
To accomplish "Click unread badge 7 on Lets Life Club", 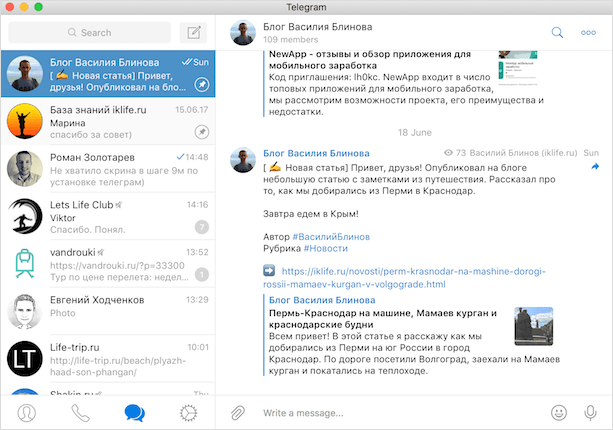I will point(202,227).
